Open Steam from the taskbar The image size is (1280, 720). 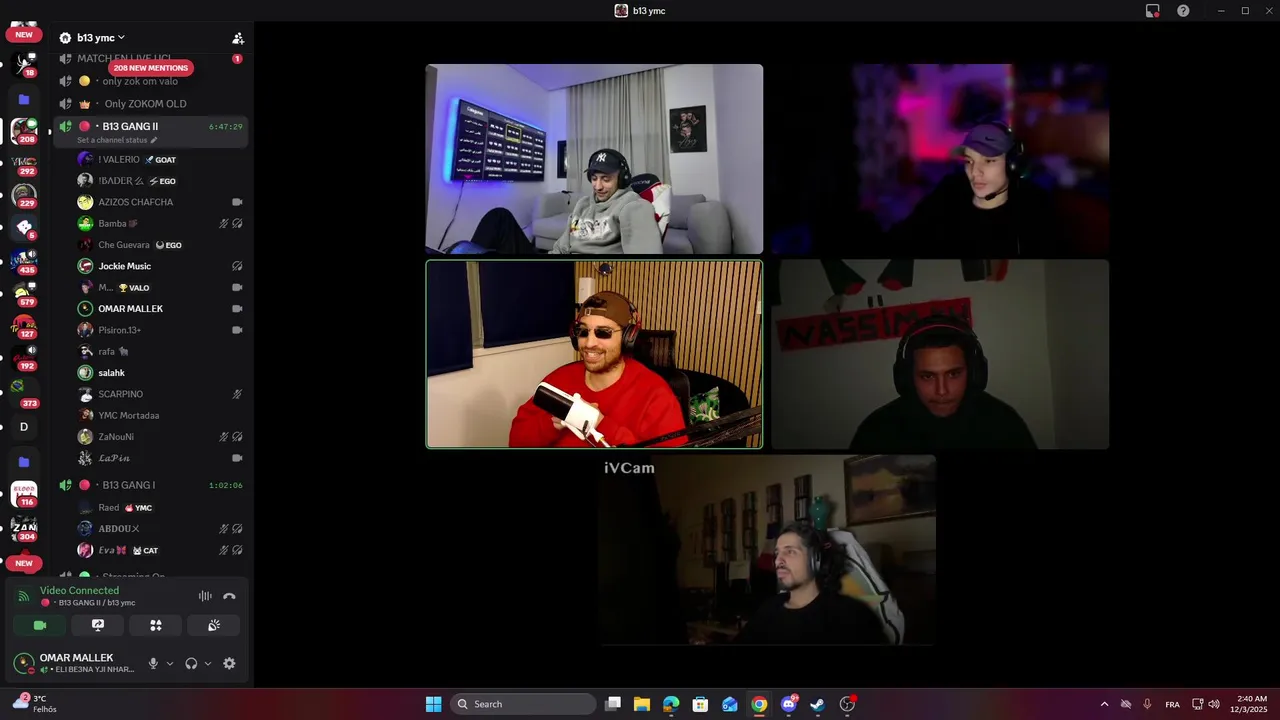tap(817, 704)
